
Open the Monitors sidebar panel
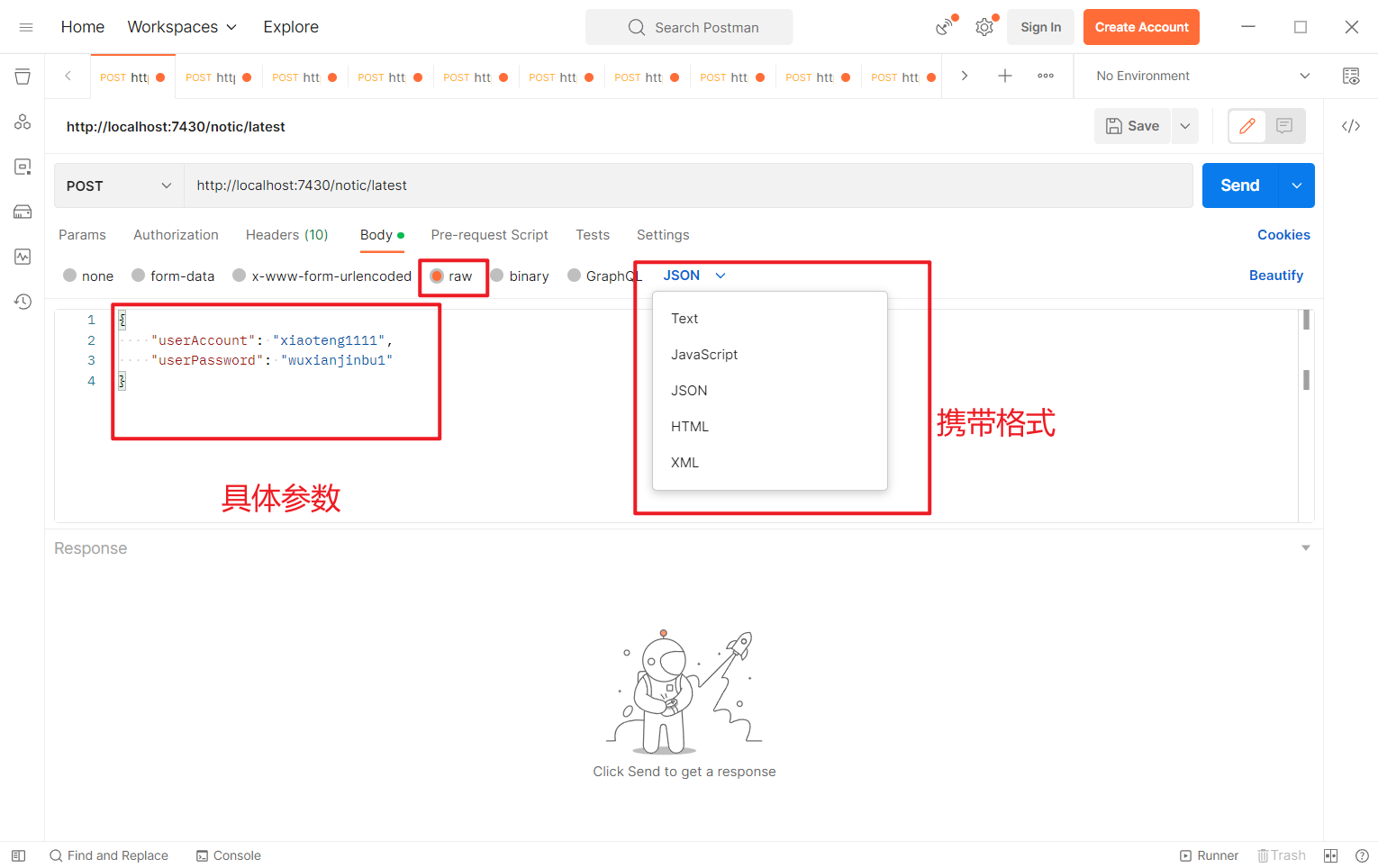[23, 257]
